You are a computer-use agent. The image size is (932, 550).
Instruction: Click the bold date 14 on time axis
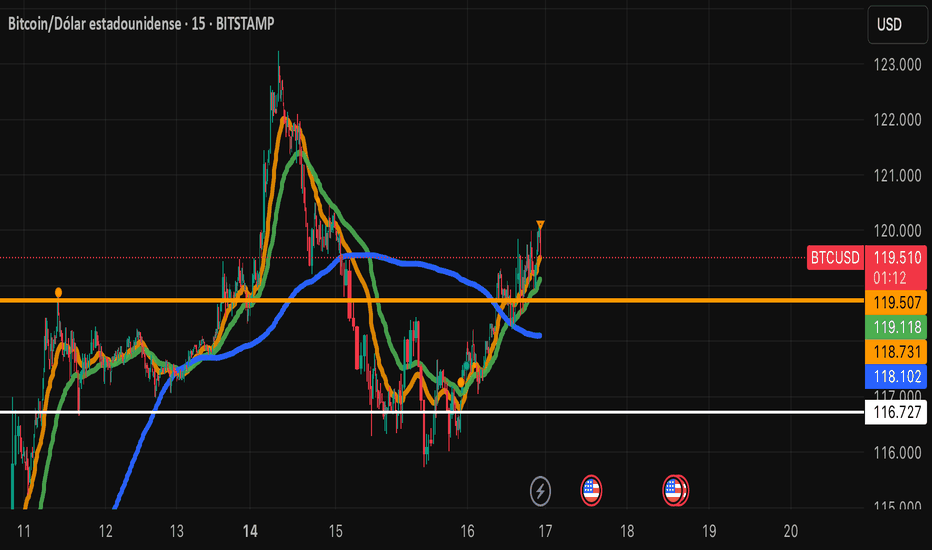(250, 531)
